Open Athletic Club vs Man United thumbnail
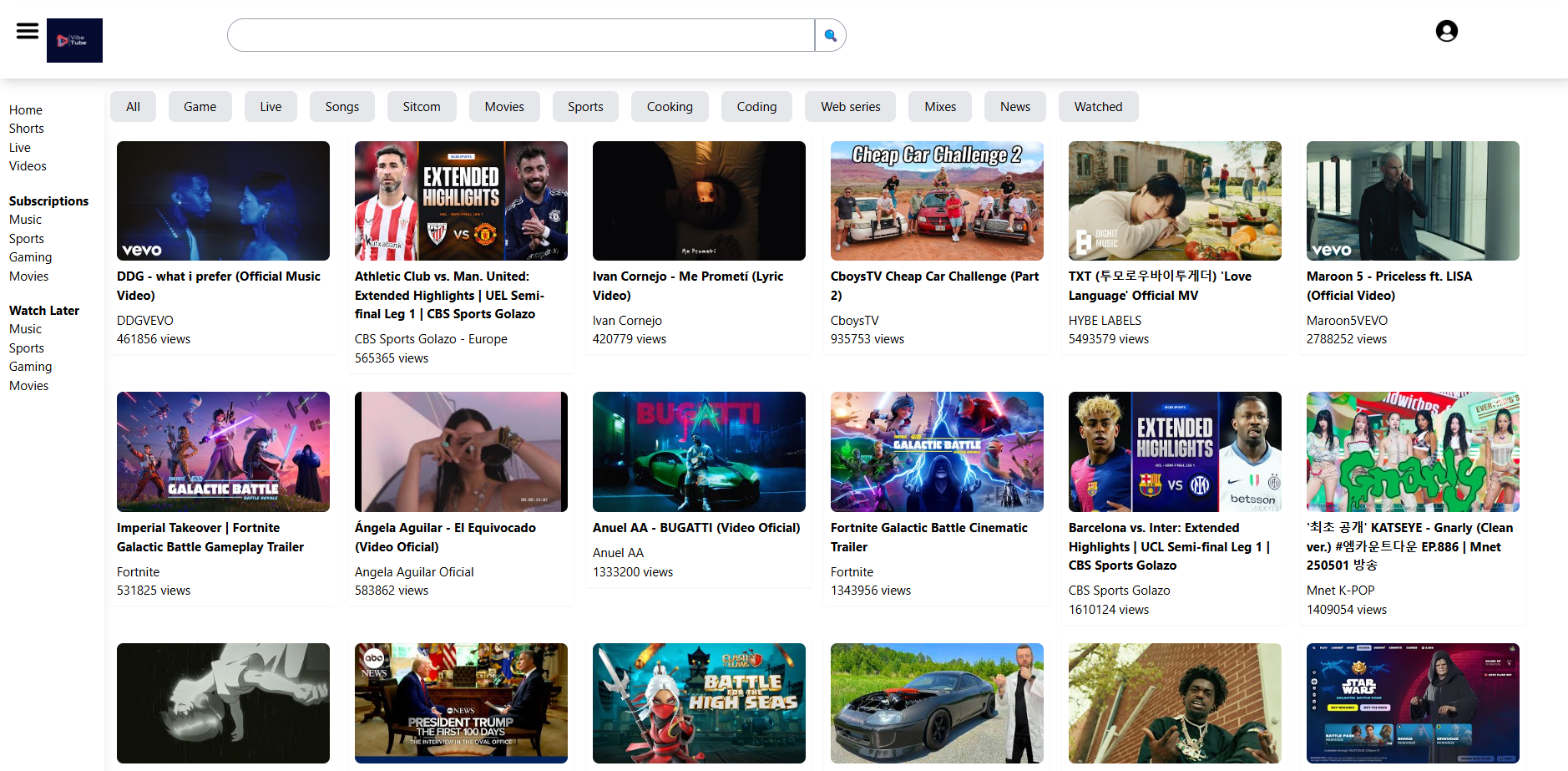 click(x=461, y=200)
